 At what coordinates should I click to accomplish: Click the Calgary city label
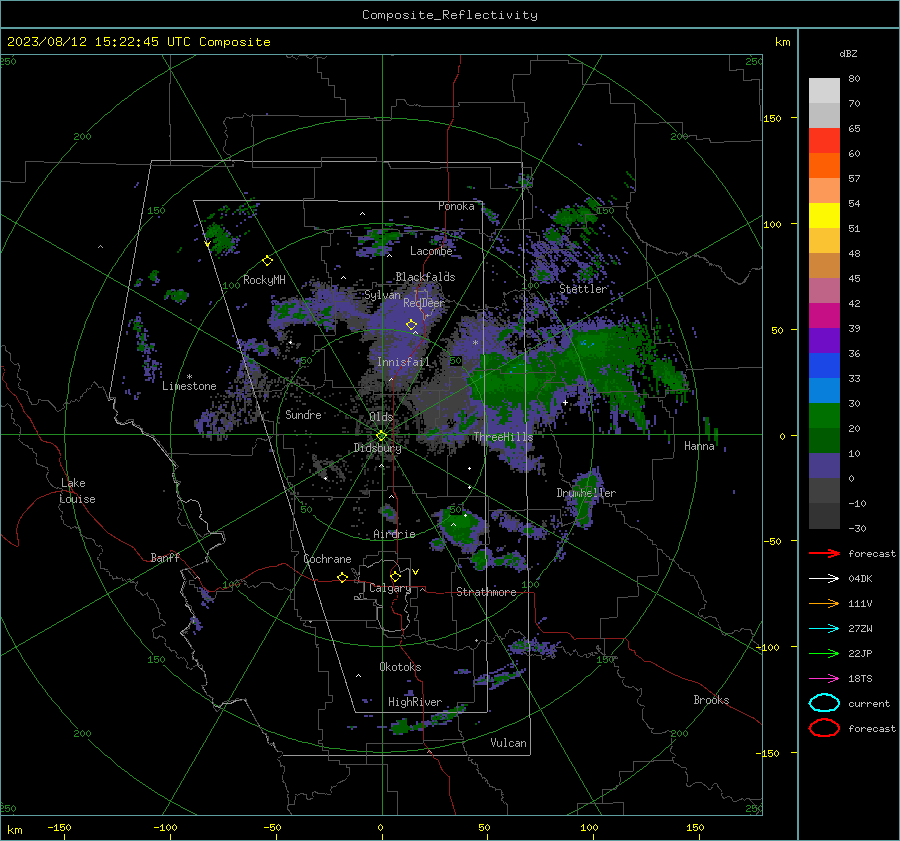(390, 588)
